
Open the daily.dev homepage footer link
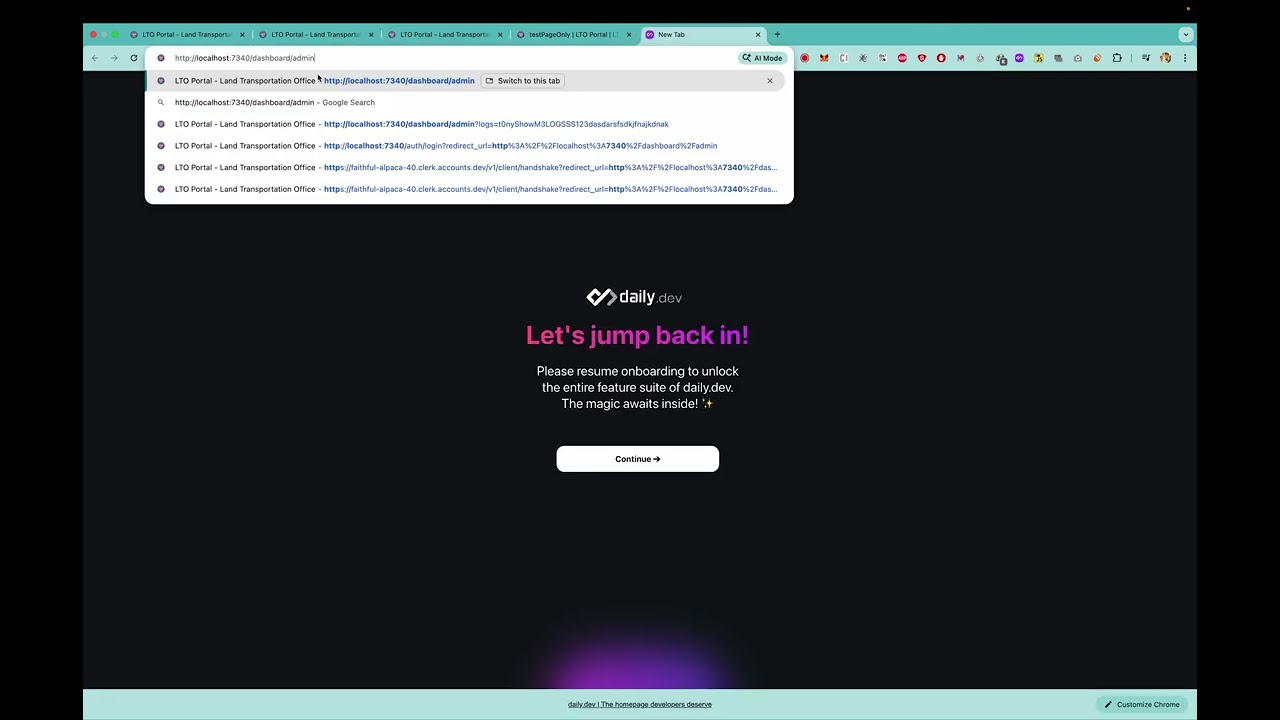click(x=640, y=704)
